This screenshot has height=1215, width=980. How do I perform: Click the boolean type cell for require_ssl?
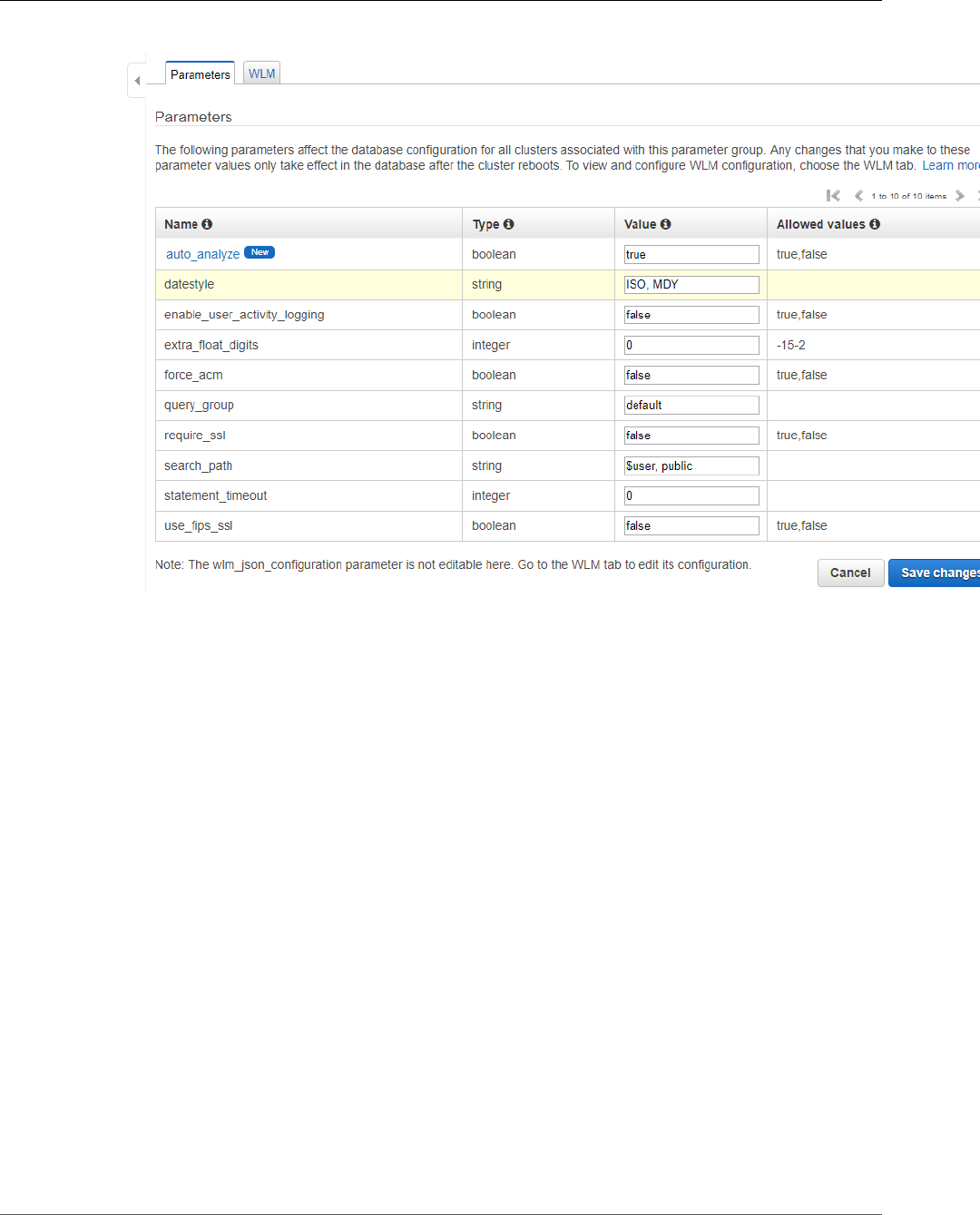pos(538,436)
